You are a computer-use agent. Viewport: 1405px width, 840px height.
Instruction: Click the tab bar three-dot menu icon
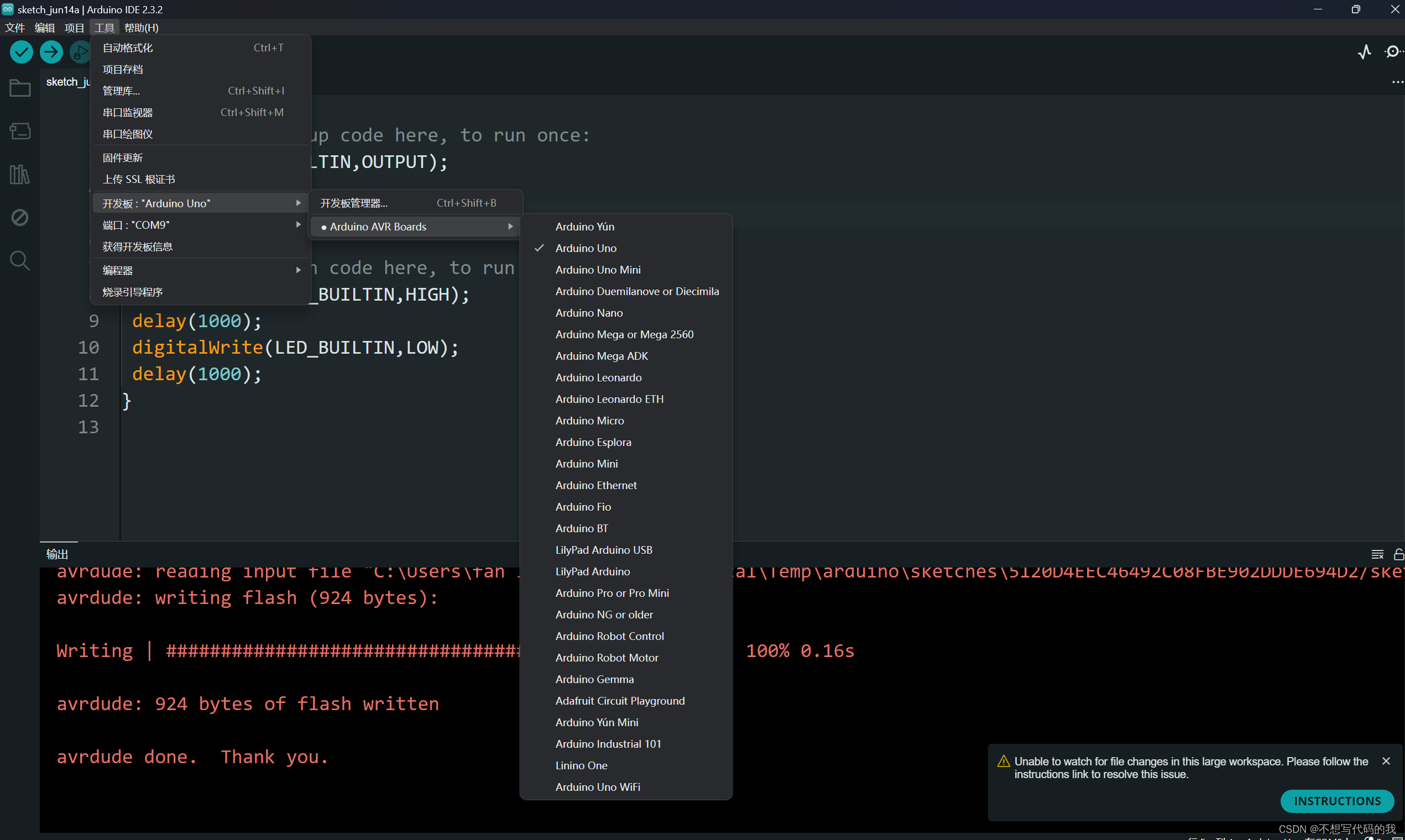(x=1397, y=83)
